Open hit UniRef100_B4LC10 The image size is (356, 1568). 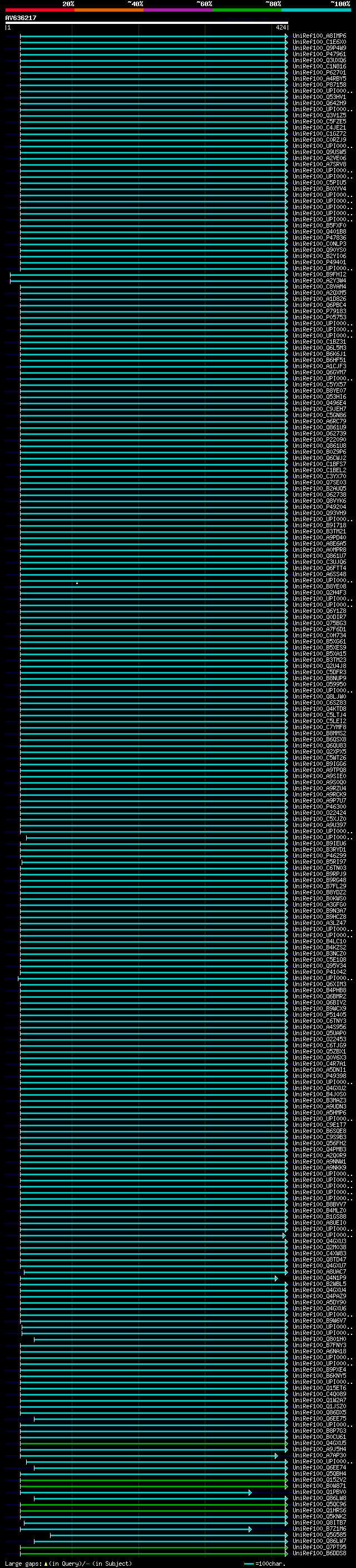319,942
